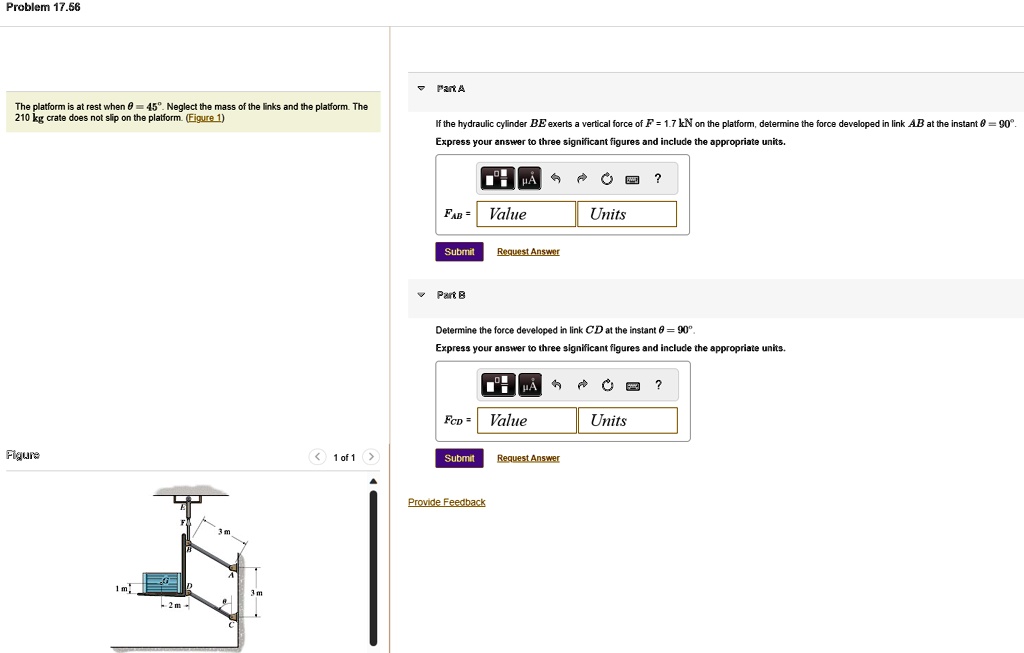Click the Value input field in Part A
The height and width of the screenshot is (653, 1024).
pos(525,213)
